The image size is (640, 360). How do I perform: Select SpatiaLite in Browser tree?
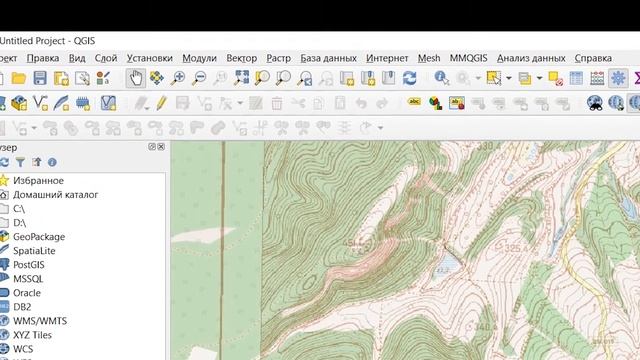pos(34,251)
